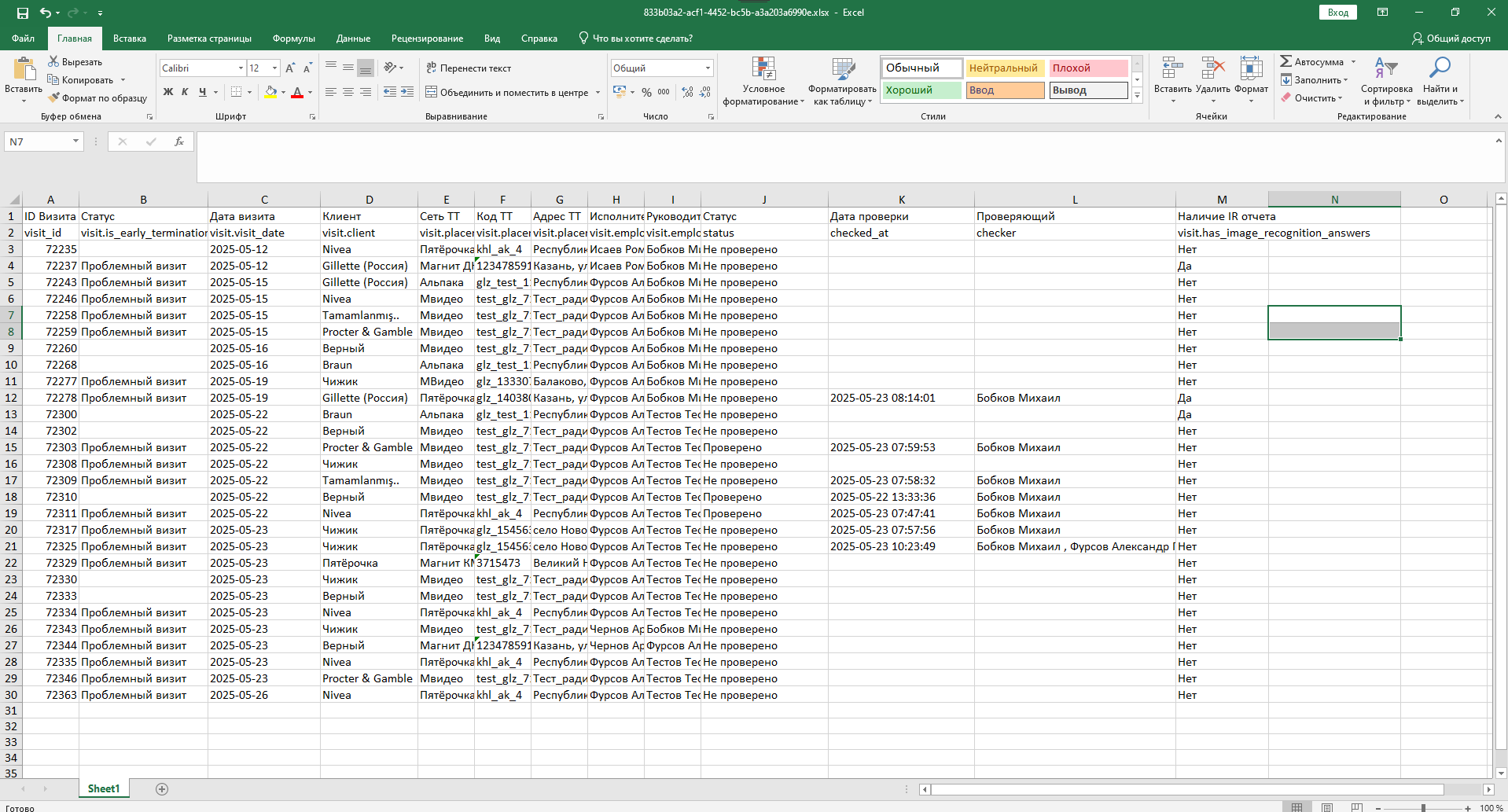Viewport: 1508px width, 812px height.
Task: Switch to the Рецензирование tab
Action: click(427, 38)
